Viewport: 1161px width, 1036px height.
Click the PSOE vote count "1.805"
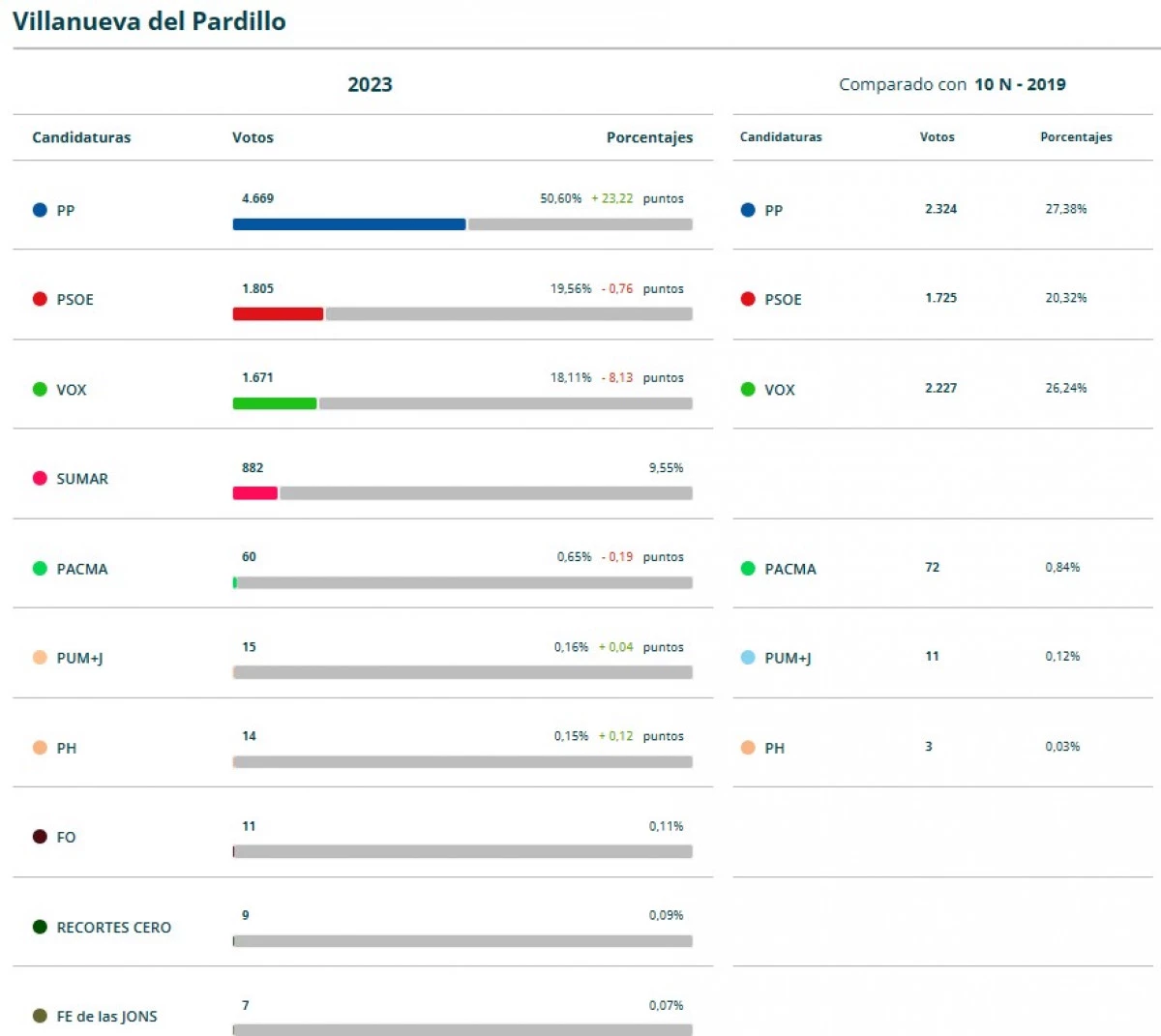257,288
